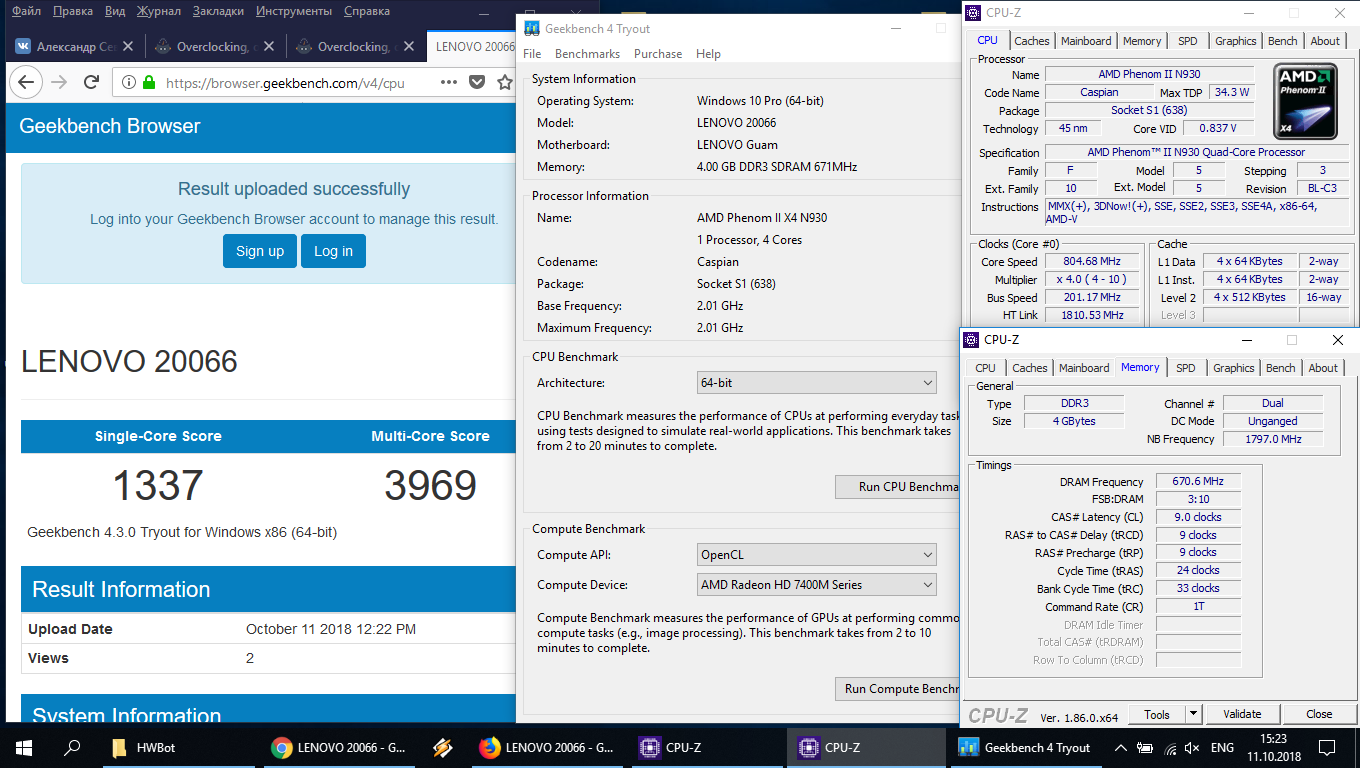The image size is (1360, 768).
Task: Open the Architecture 64-bit dropdown
Action: coord(817,383)
